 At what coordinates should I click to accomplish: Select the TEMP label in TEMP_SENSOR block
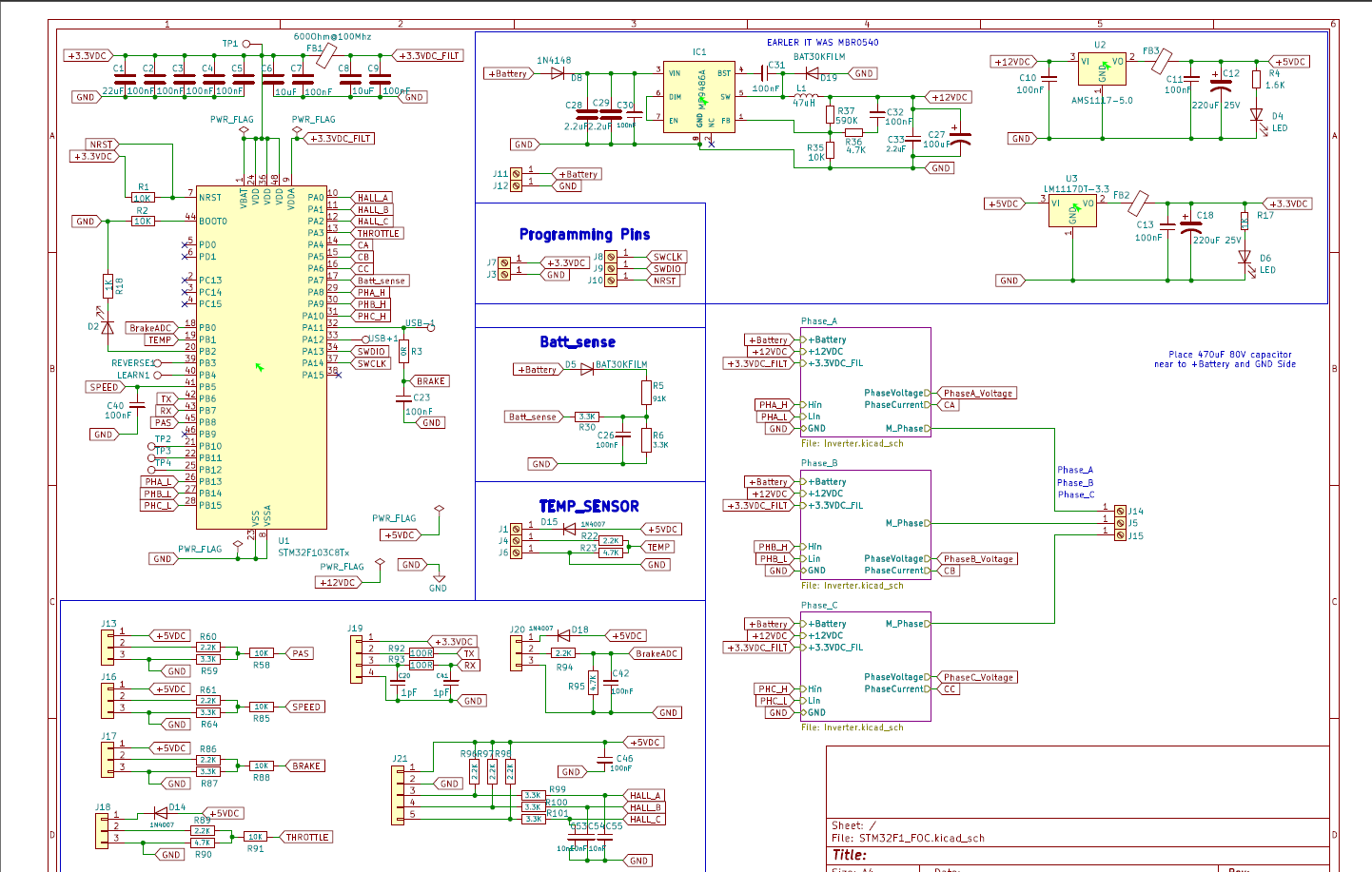(x=658, y=547)
